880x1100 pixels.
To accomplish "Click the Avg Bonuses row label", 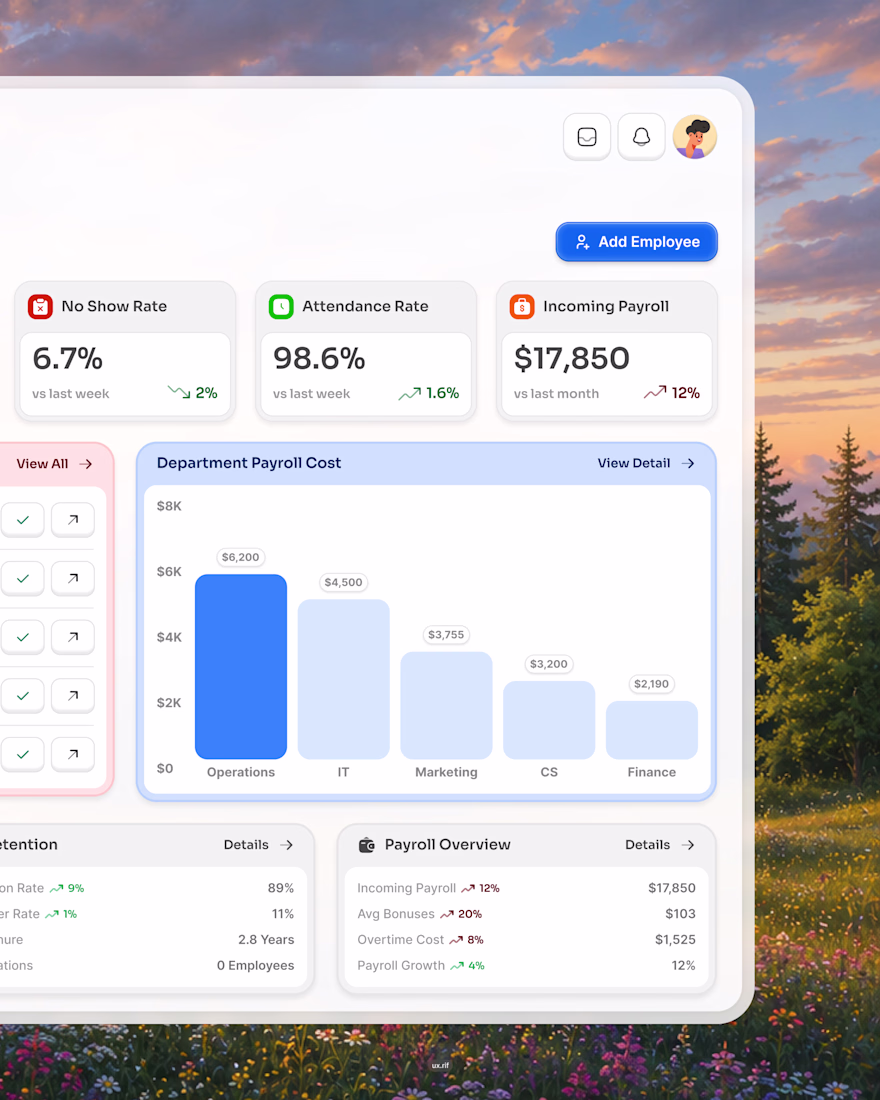I will [x=396, y=914].
